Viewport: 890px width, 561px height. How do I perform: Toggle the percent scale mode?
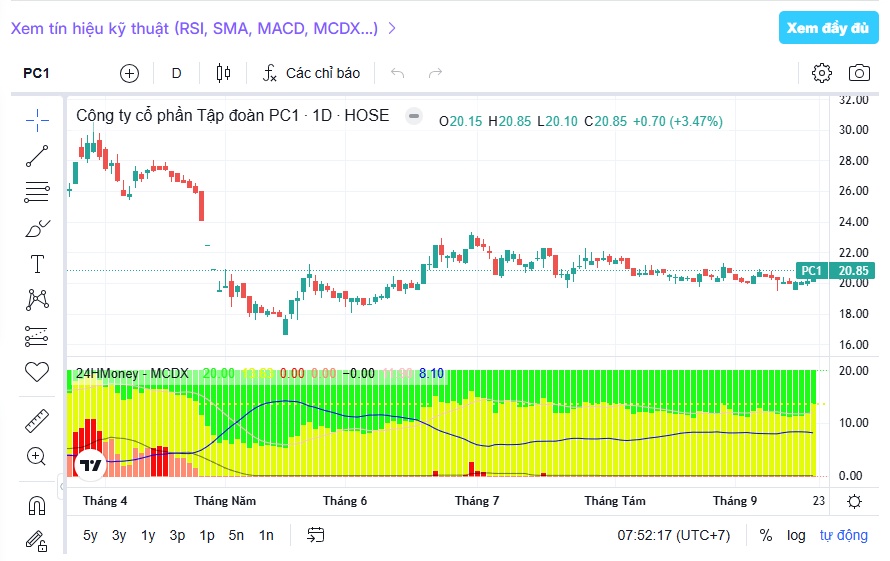(x=766, y=535)
